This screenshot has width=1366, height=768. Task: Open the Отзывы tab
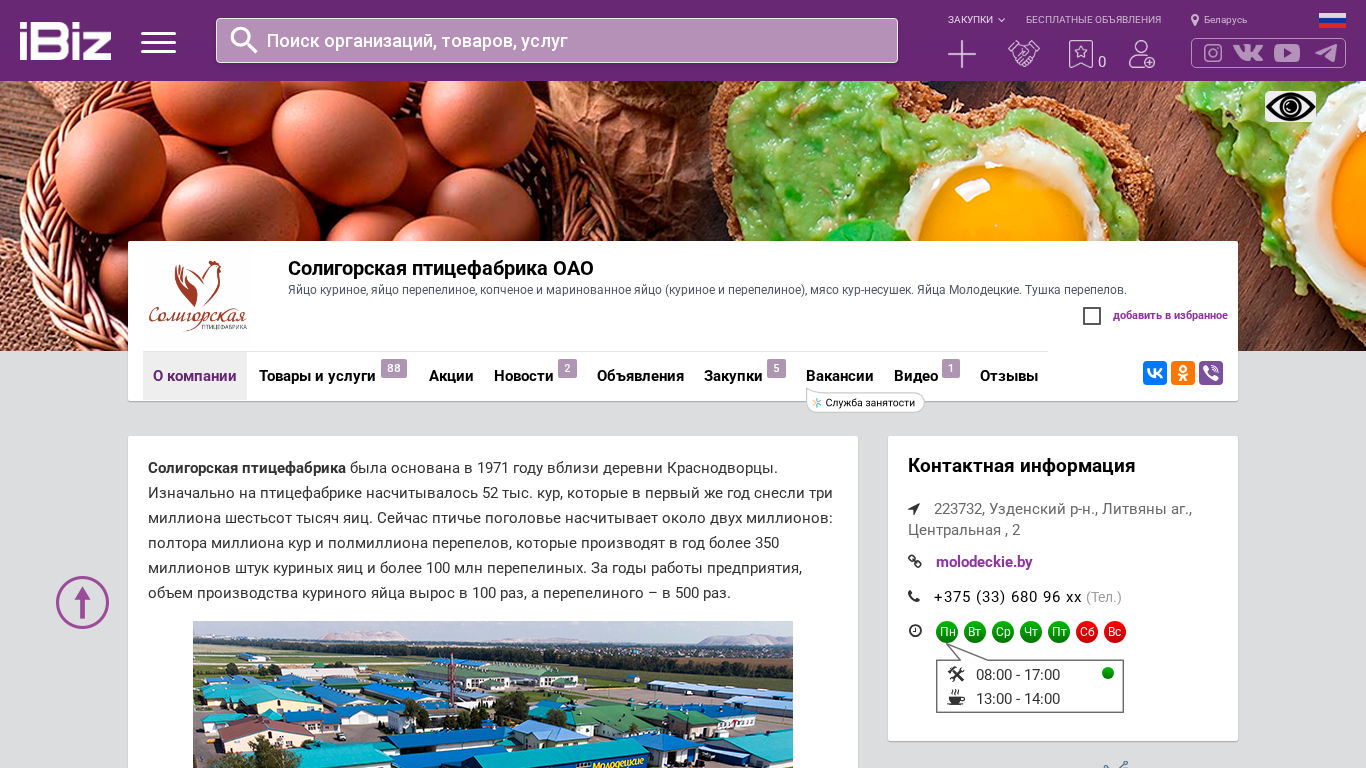(x=1009, y=376)
